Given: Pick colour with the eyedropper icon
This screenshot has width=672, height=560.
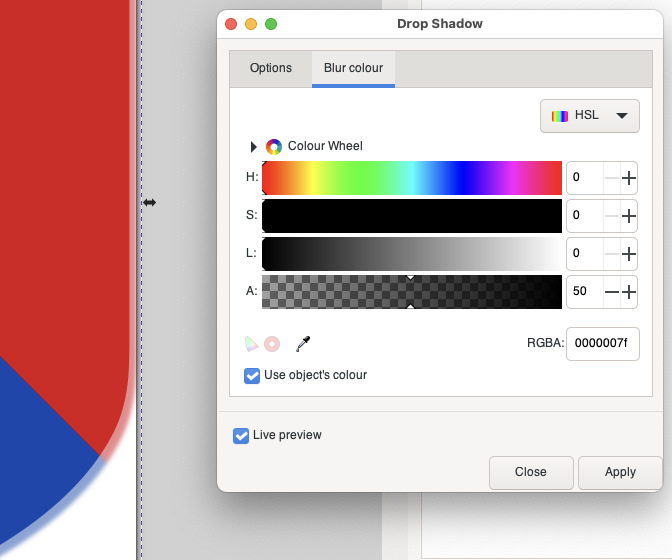Looking at the screenshot, I should tap(303, 344).
